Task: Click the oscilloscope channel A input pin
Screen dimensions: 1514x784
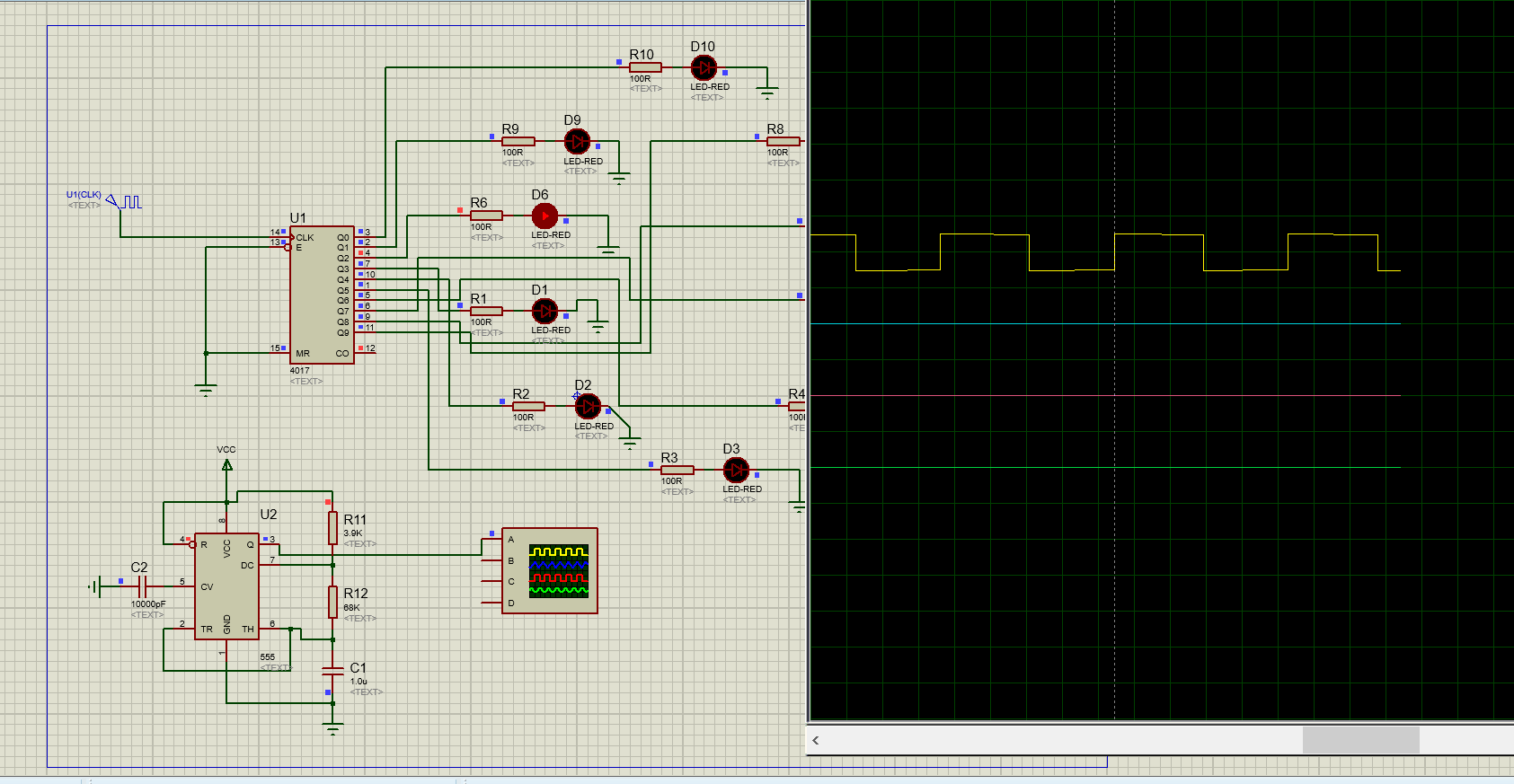Action: pos(491,540)
